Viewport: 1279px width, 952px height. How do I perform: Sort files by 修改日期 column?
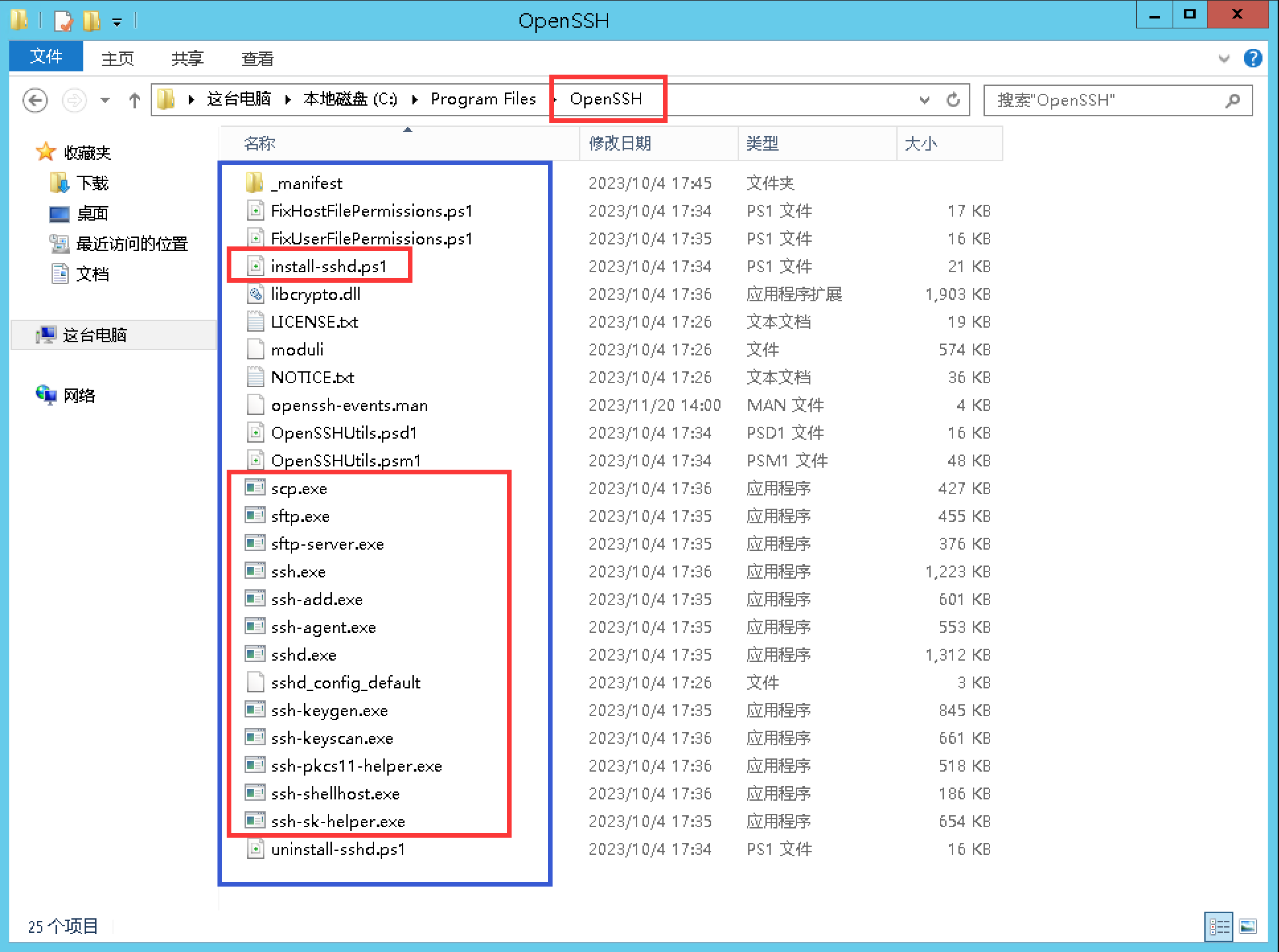[619, 143]
